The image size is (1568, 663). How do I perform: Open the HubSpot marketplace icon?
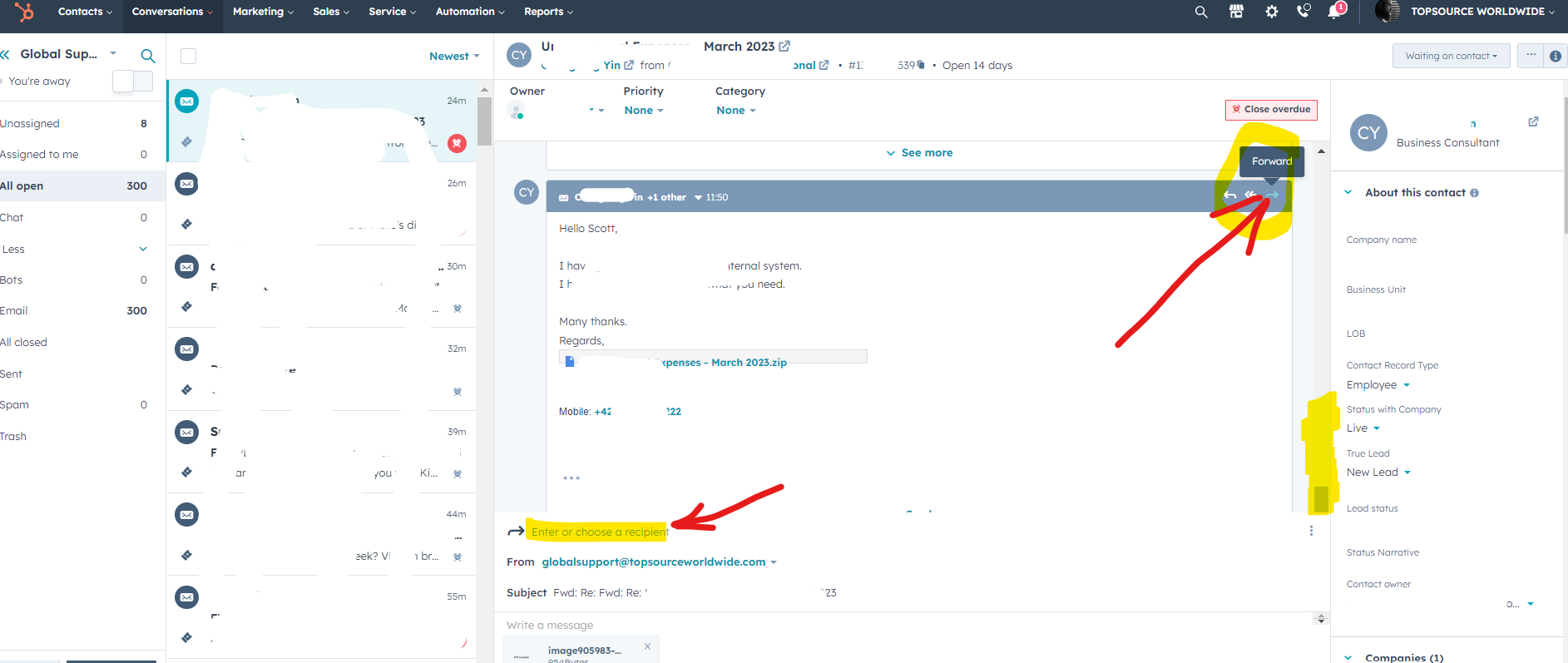(x=1236, y=12)
